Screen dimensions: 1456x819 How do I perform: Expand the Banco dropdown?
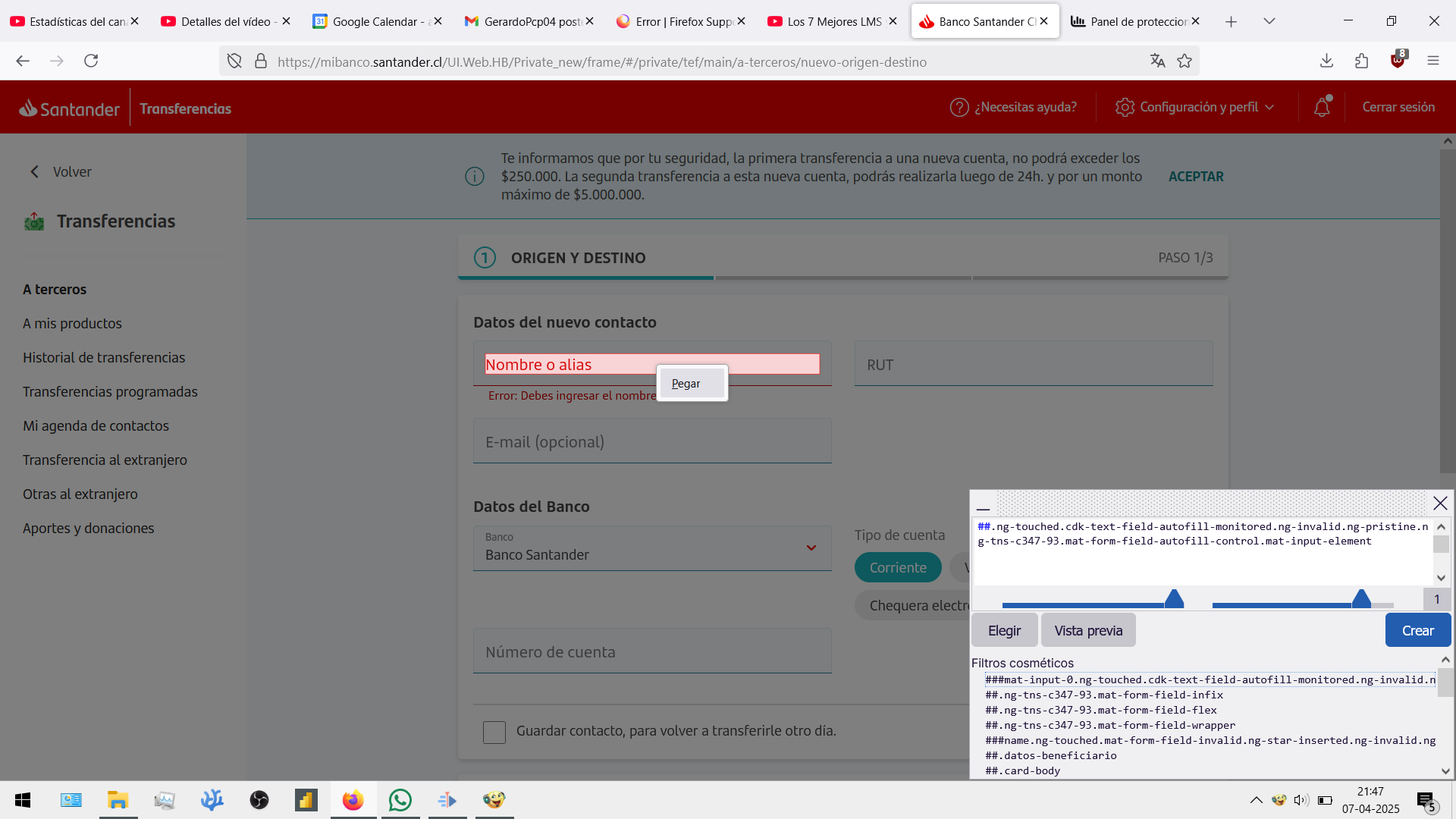(x=811, y=548)
